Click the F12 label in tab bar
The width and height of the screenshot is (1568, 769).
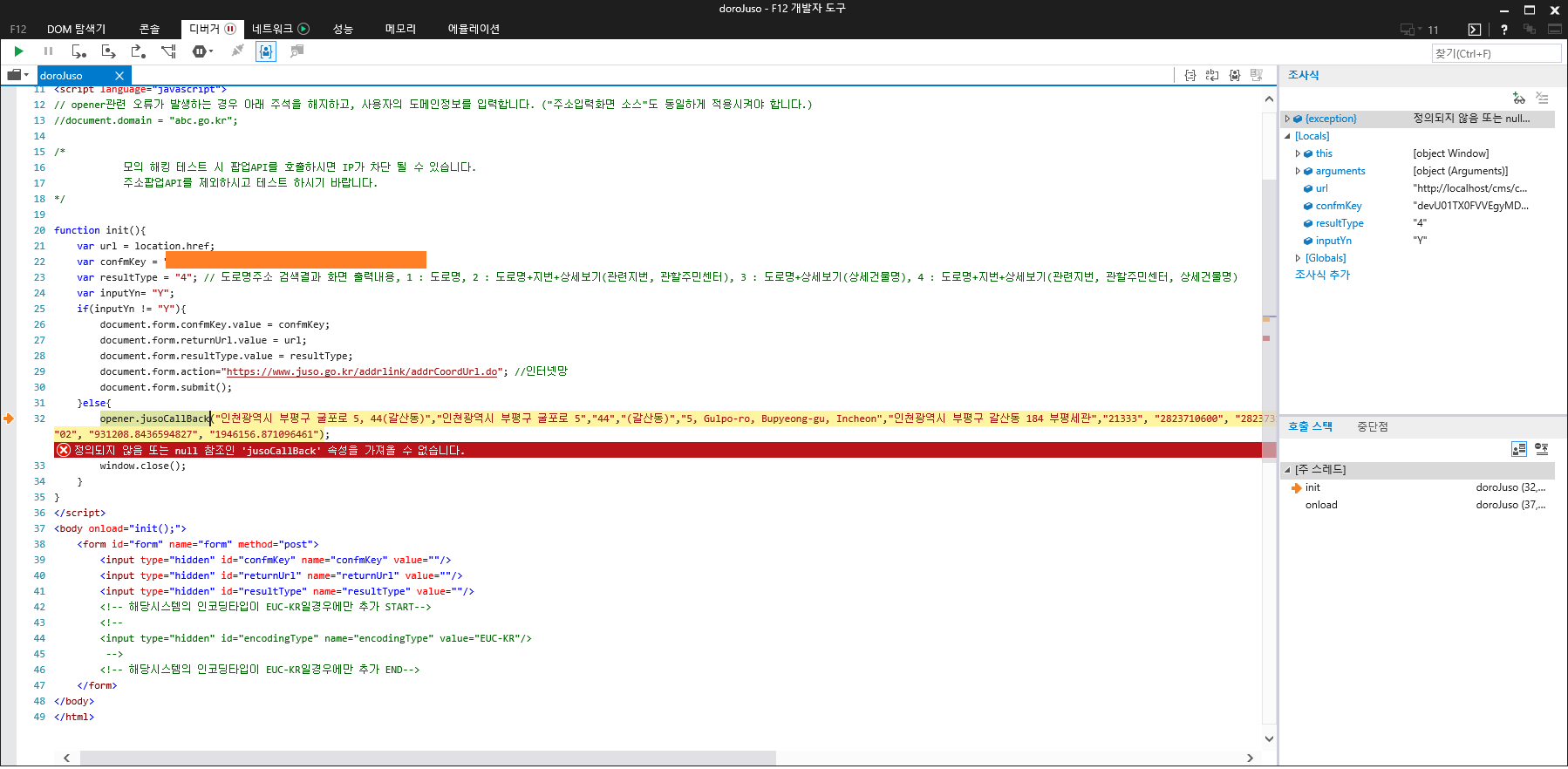pos(18,29)
